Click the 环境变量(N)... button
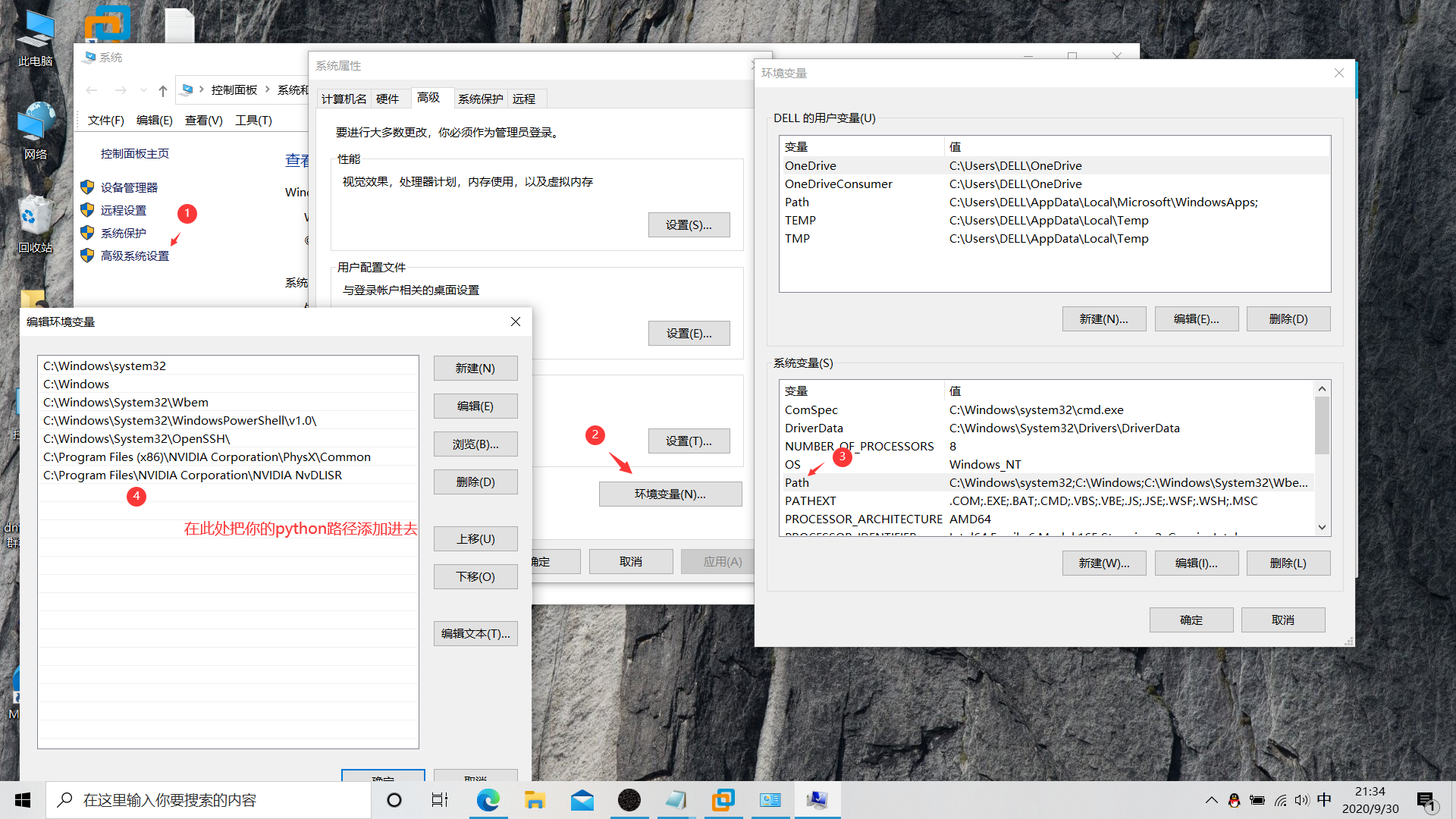The image size is (1456, 819). click(x=670, y=494)
